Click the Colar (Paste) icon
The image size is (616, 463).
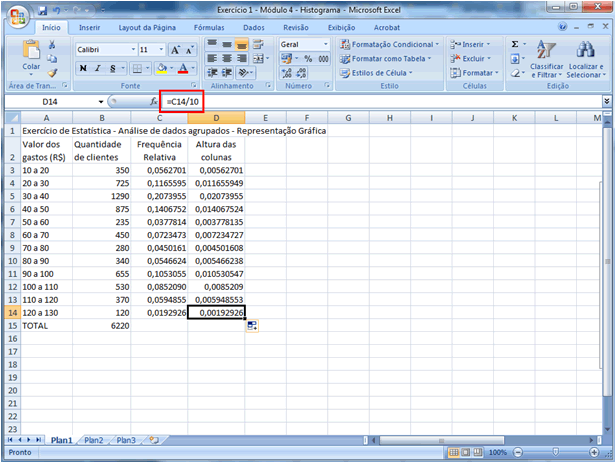31,54
